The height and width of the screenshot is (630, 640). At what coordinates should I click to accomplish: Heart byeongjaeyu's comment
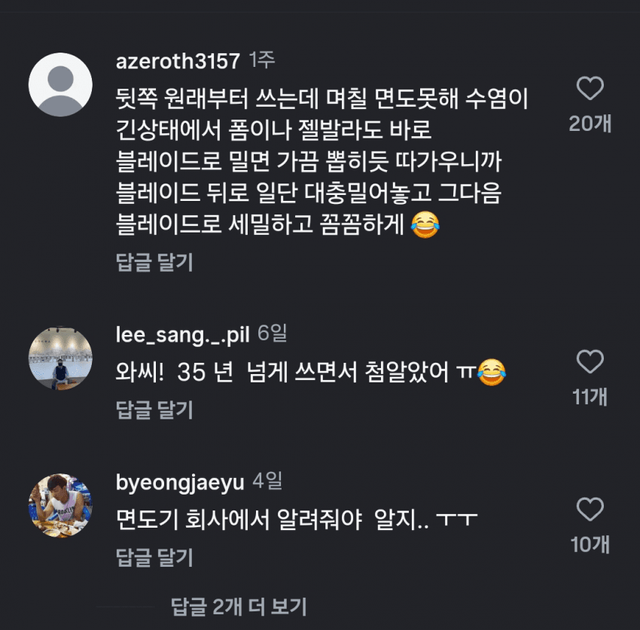coord(591,509)
